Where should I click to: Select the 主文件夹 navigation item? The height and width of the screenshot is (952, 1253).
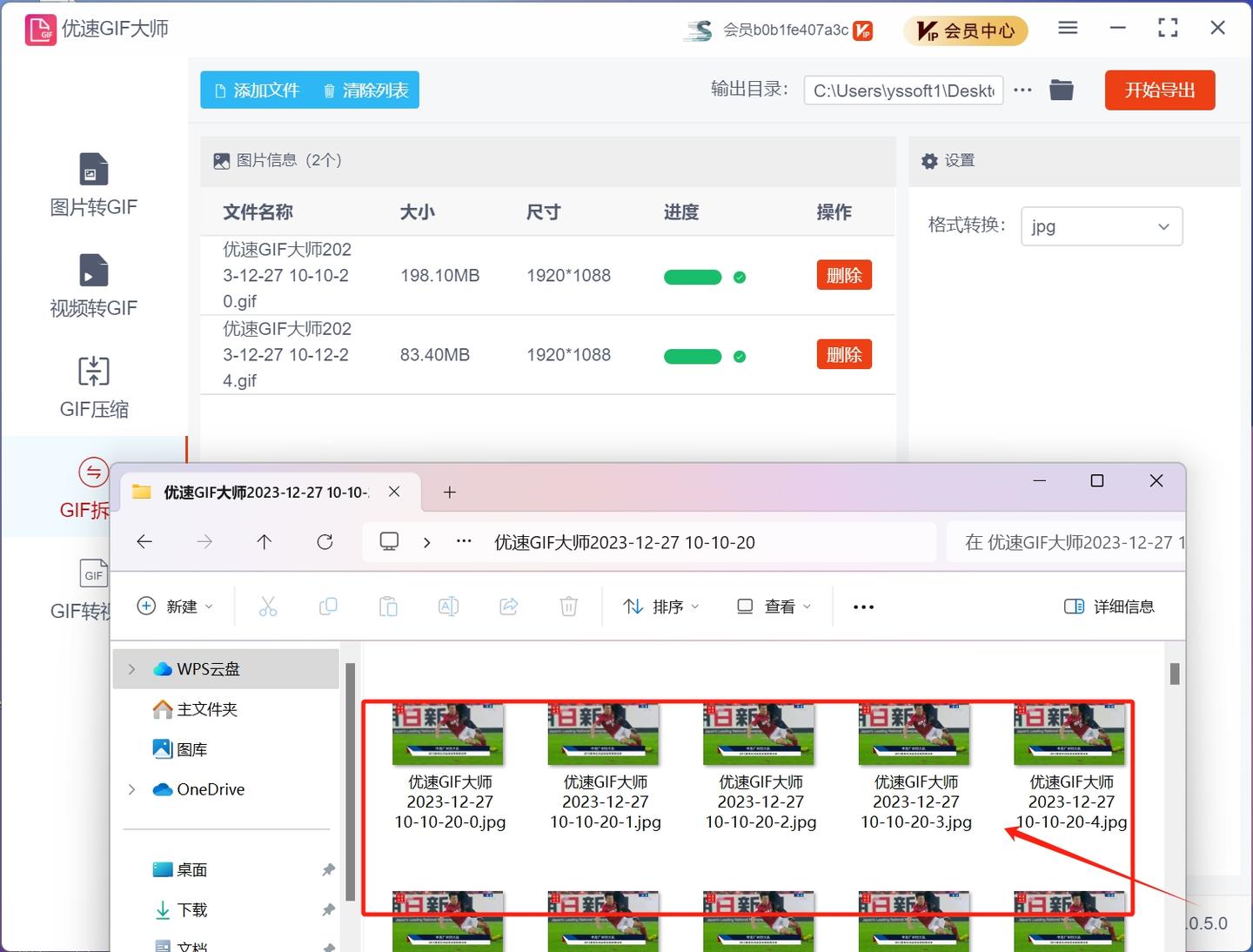[x=194, y=709]
